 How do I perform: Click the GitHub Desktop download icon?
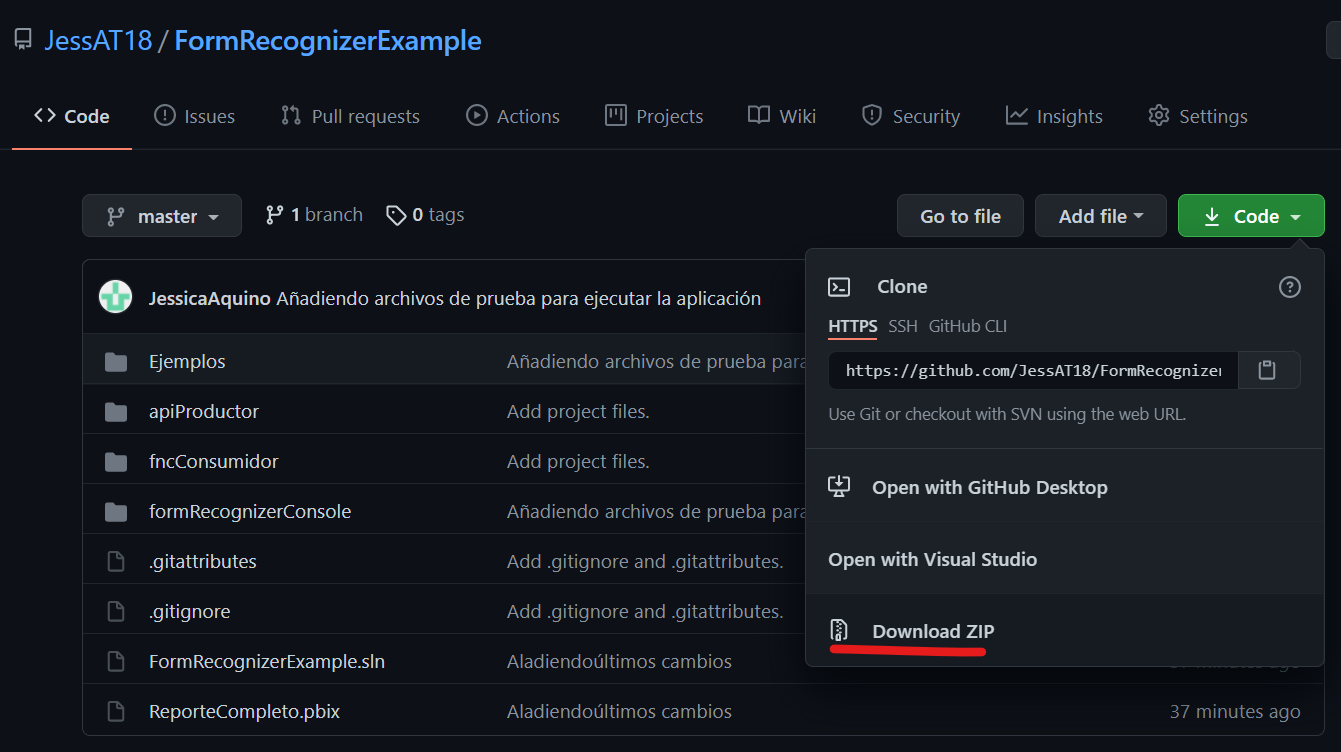(839, 487)
